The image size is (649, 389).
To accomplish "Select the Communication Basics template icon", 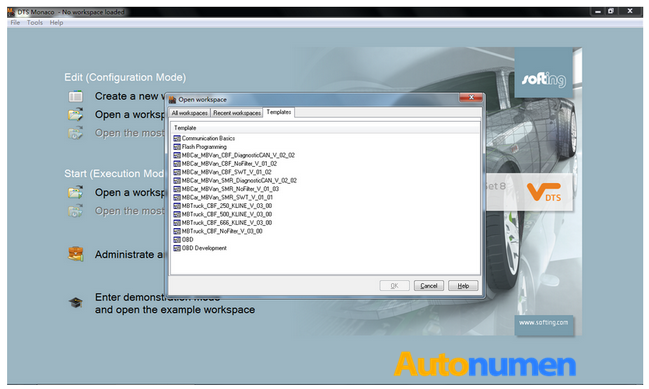I will point(177,138).
